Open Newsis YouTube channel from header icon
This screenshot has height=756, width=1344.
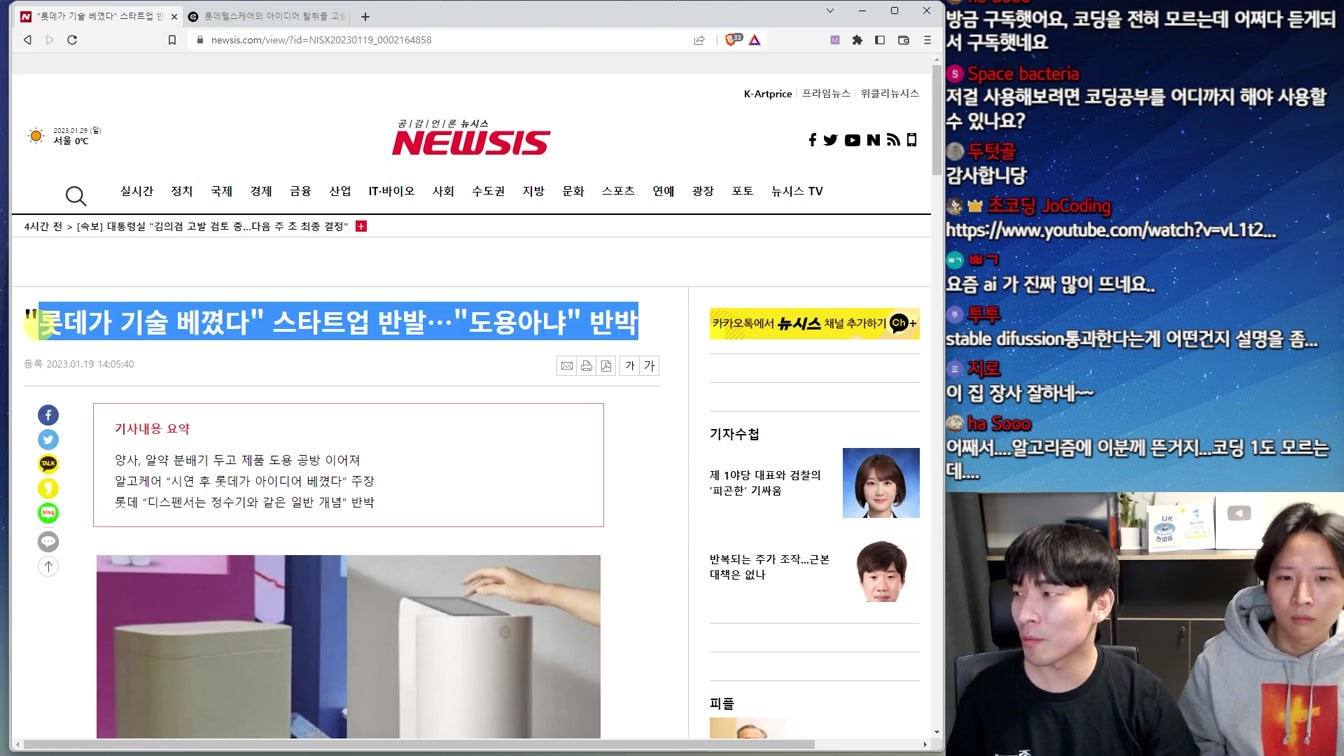click(x=852, y=141)
